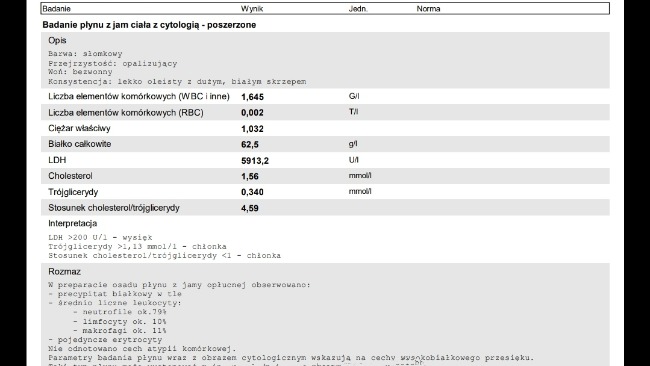
Task: Click the triglycerides value 0,340
Action: pos(252,192)
